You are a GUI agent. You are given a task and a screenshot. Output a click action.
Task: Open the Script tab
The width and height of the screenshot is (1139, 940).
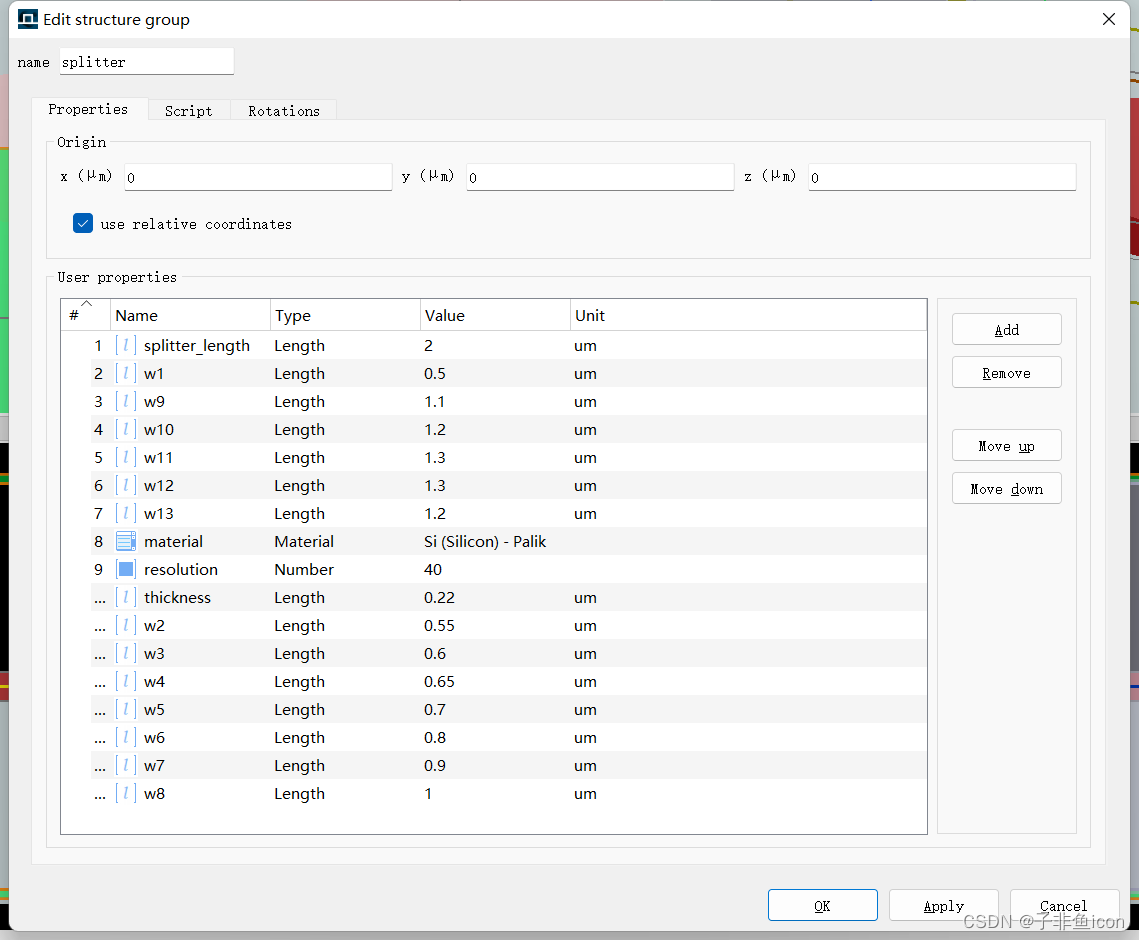(x=189, y=110)
